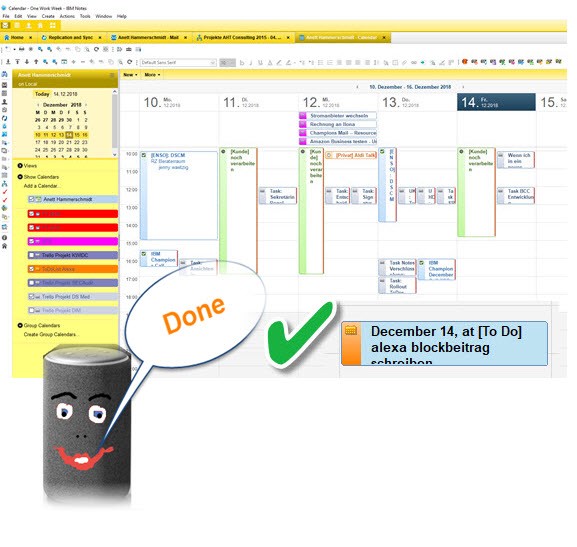Click the print icon in the upper toolbar

pos(22,49)
